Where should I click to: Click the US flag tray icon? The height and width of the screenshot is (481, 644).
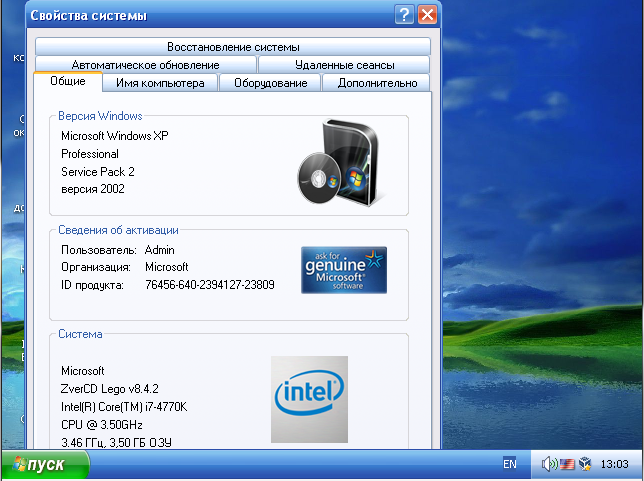pos(567,465)
